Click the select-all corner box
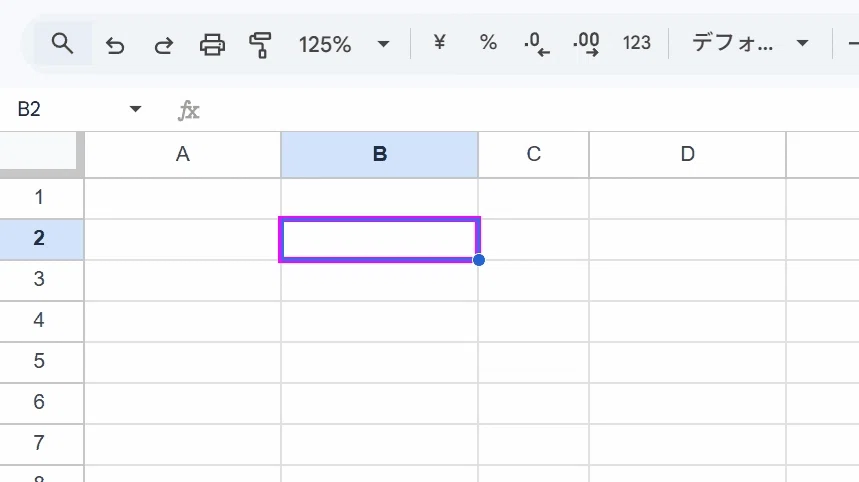Image resolution: width=859 pixels, height=482 pixels. (x=40, y=153)
